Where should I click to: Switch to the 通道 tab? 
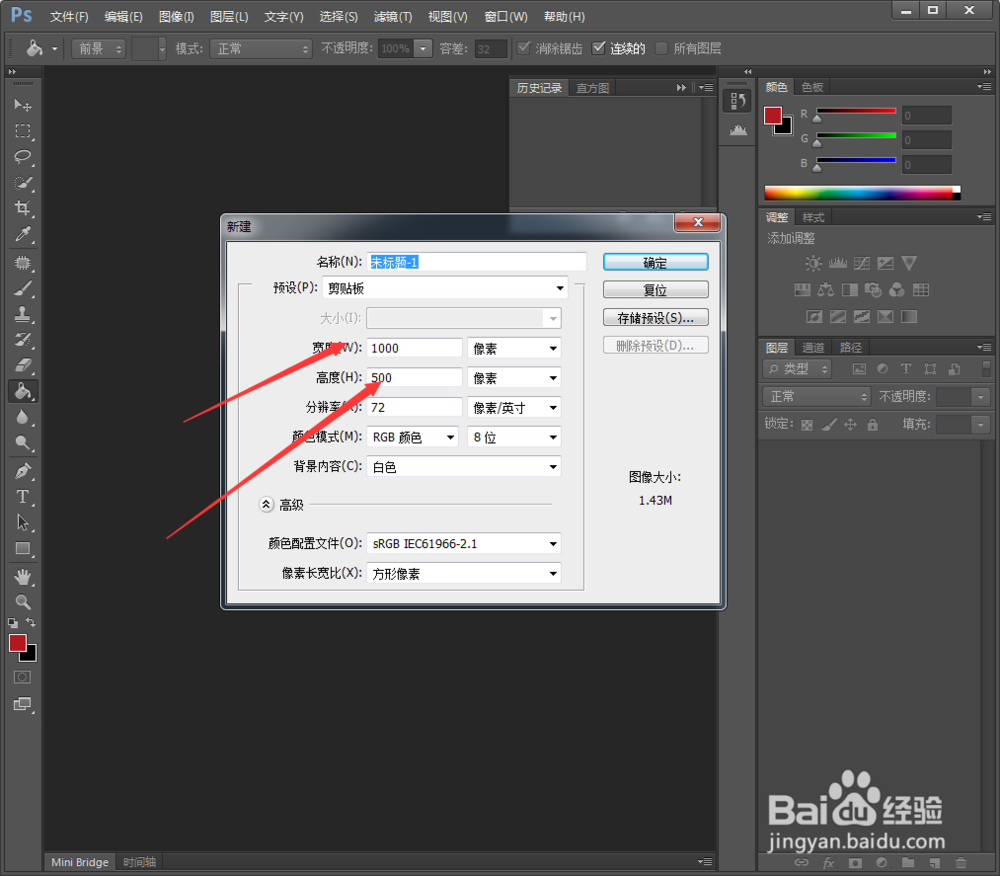coord(812,347)
